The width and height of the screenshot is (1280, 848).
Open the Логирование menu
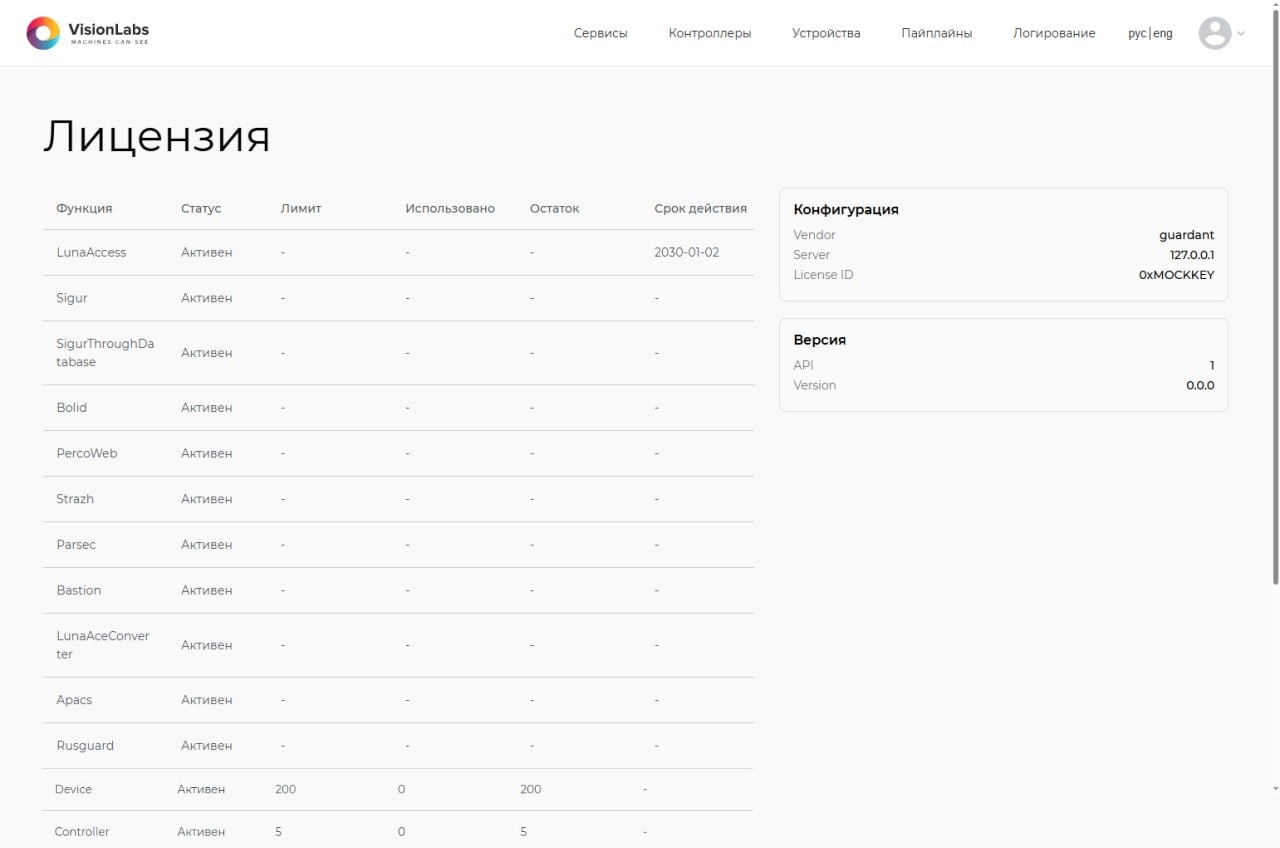(x=1054, y=33)
